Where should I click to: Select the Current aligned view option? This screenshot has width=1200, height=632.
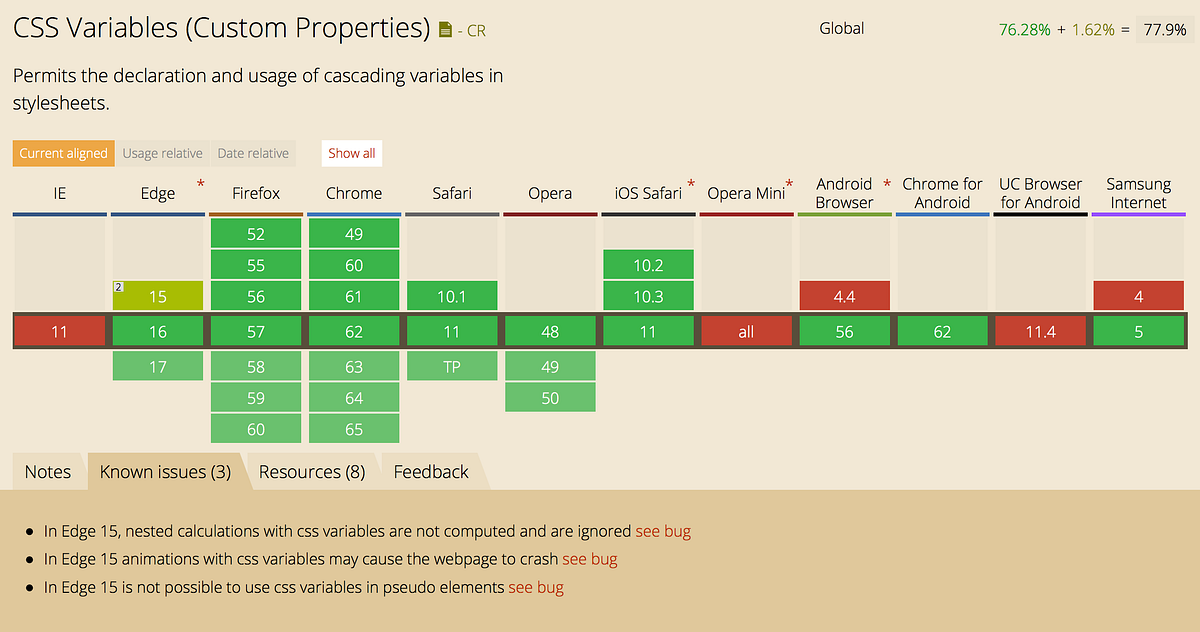pos(63,153)
